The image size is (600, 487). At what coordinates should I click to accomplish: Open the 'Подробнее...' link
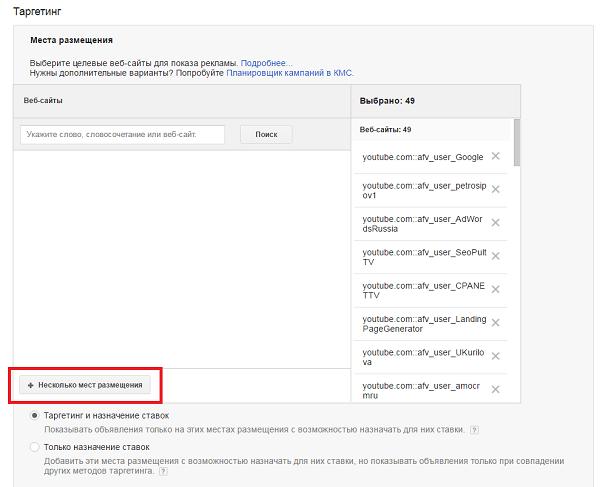[266, 63]
